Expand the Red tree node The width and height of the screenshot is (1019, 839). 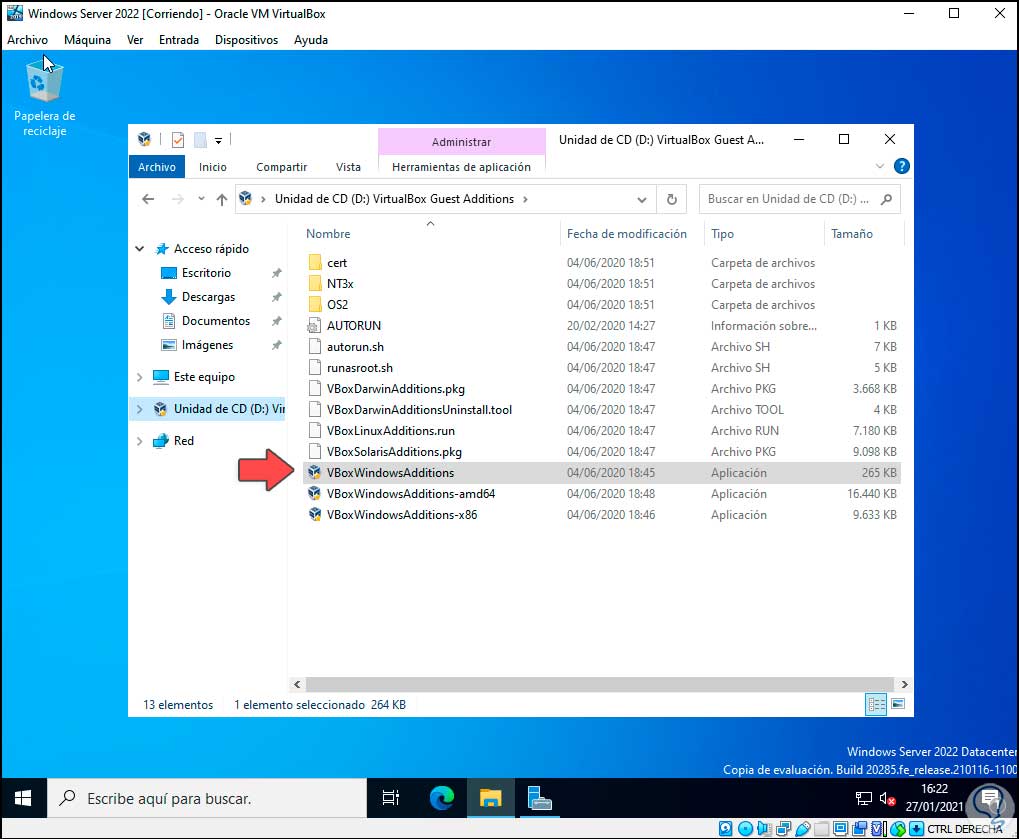coord(140,441)
